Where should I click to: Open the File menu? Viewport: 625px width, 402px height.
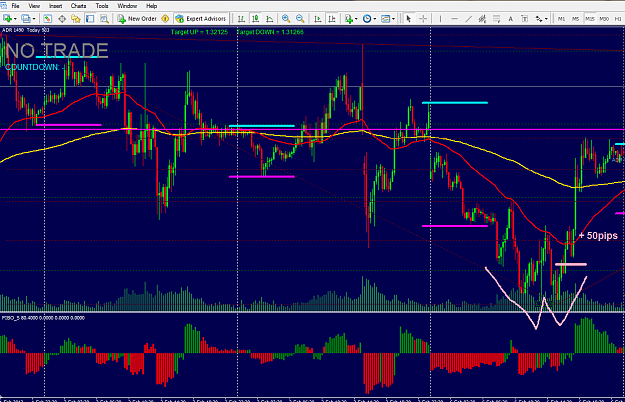coord(15,6)
